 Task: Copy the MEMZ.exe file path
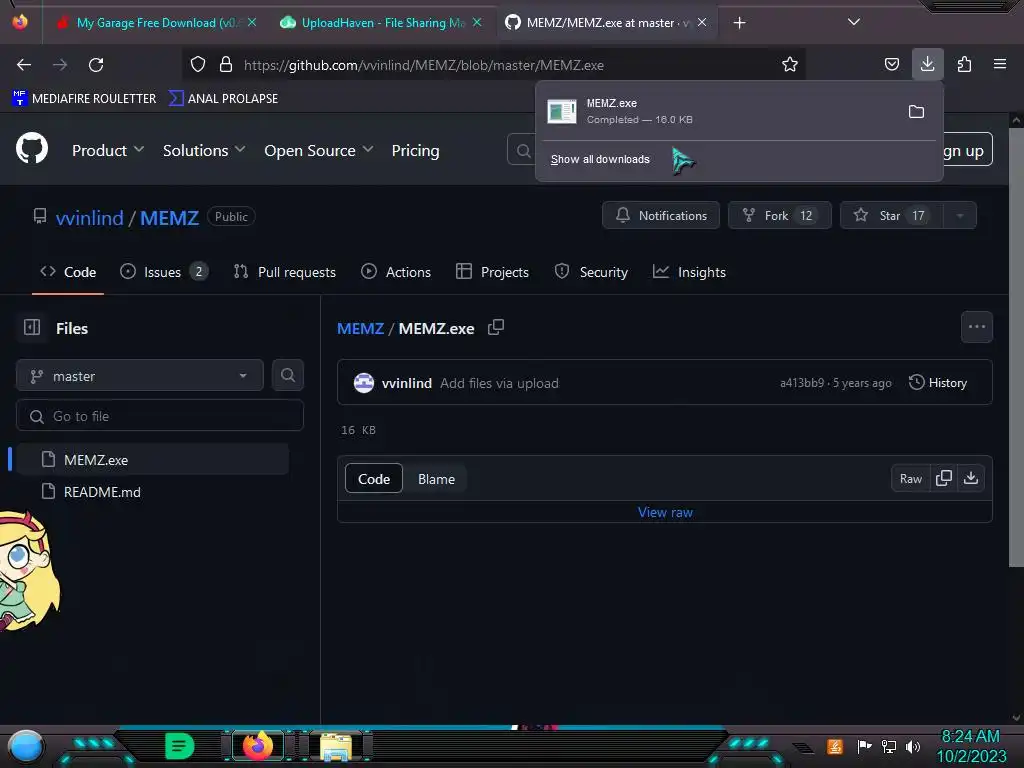tap(496, 327)
